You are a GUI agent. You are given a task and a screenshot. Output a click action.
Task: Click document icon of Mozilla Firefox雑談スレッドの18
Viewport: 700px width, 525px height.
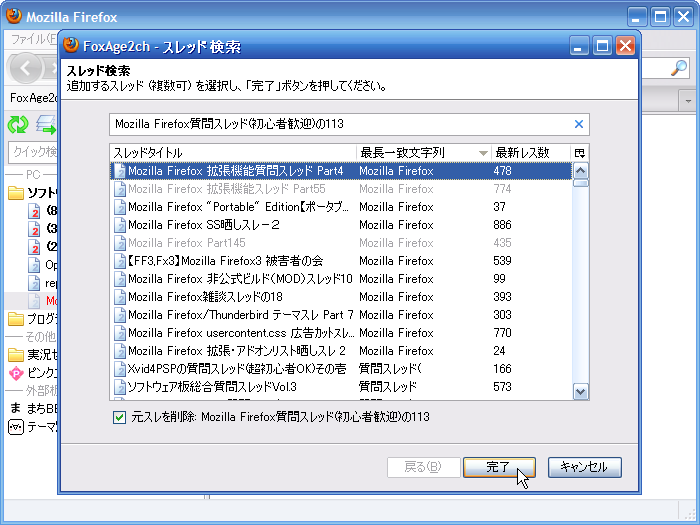pyautogui.click(x=119, y=297)
